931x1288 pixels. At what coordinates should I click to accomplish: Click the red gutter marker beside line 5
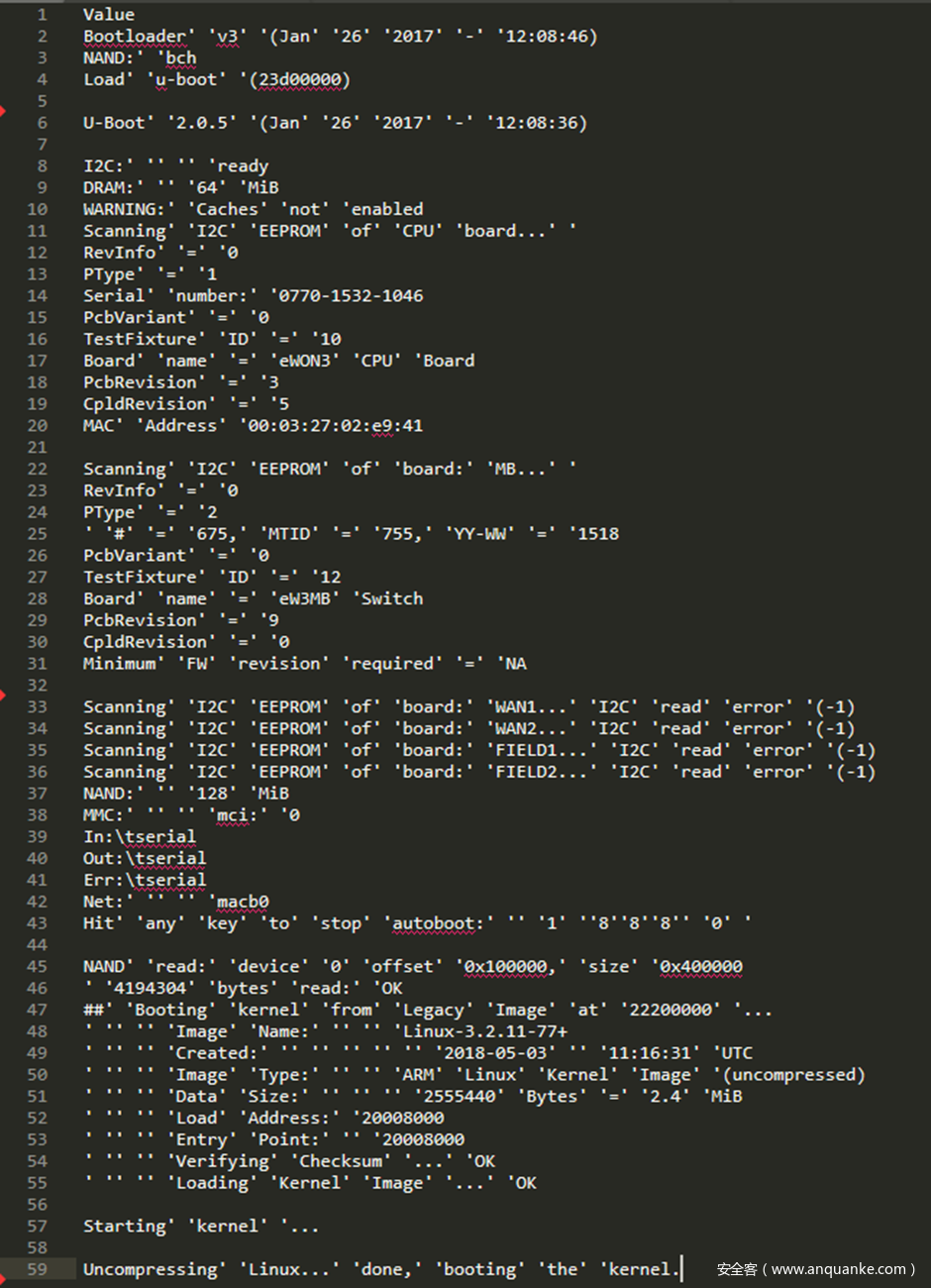click(x=3, y=109)
